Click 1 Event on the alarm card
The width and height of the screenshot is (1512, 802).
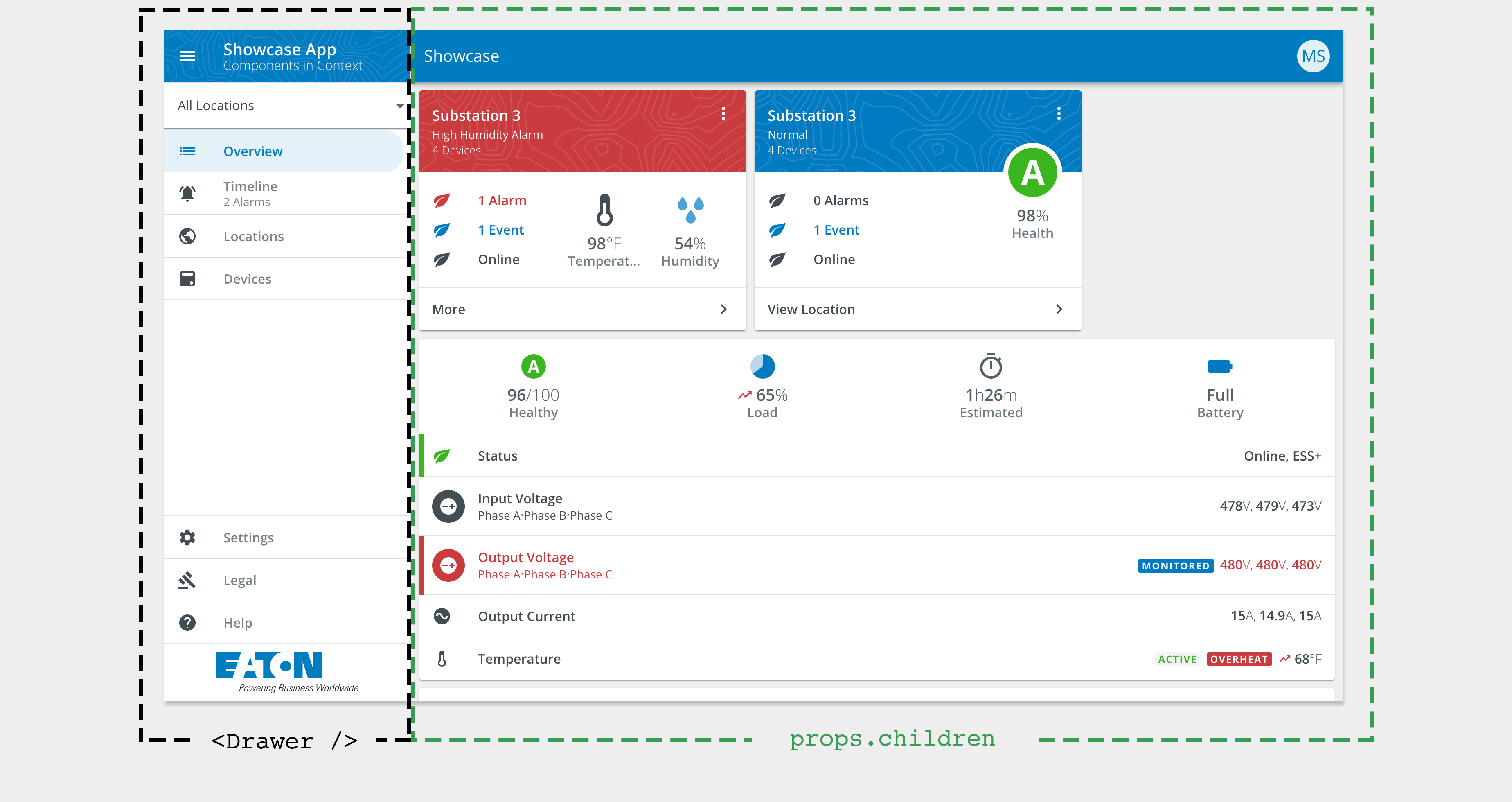[501, 230]
